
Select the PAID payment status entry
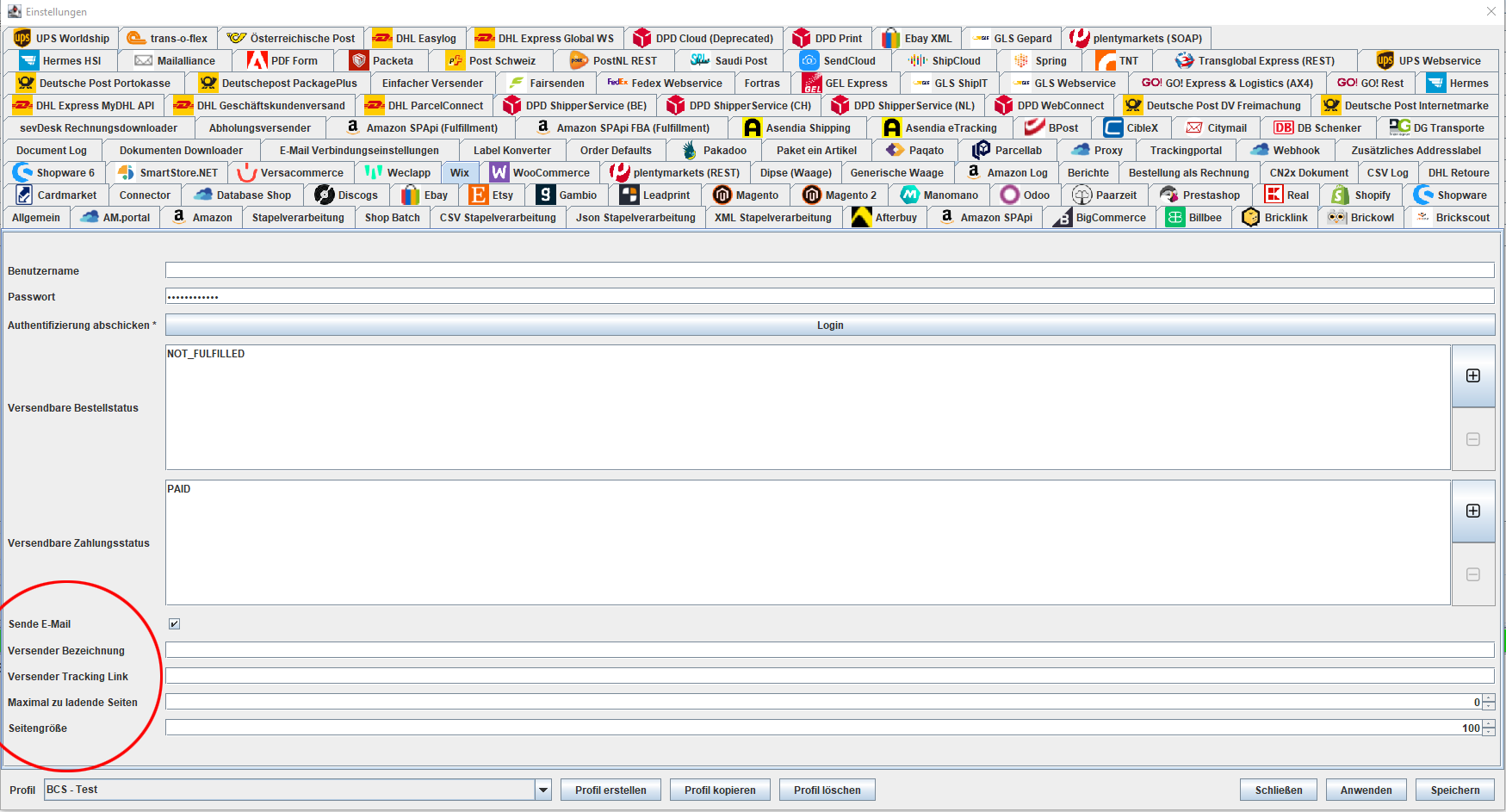[x=179, y=489]
